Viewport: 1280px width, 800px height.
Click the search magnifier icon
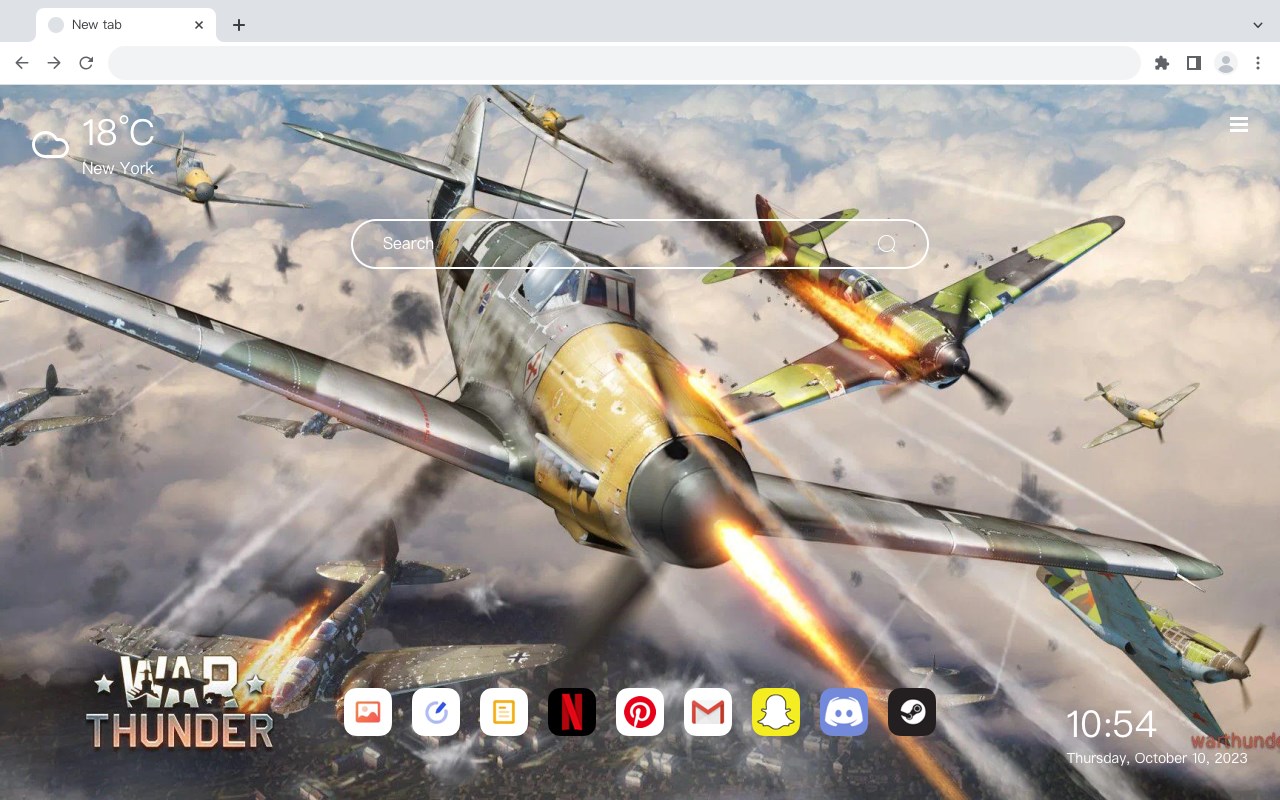coord(886,244)
